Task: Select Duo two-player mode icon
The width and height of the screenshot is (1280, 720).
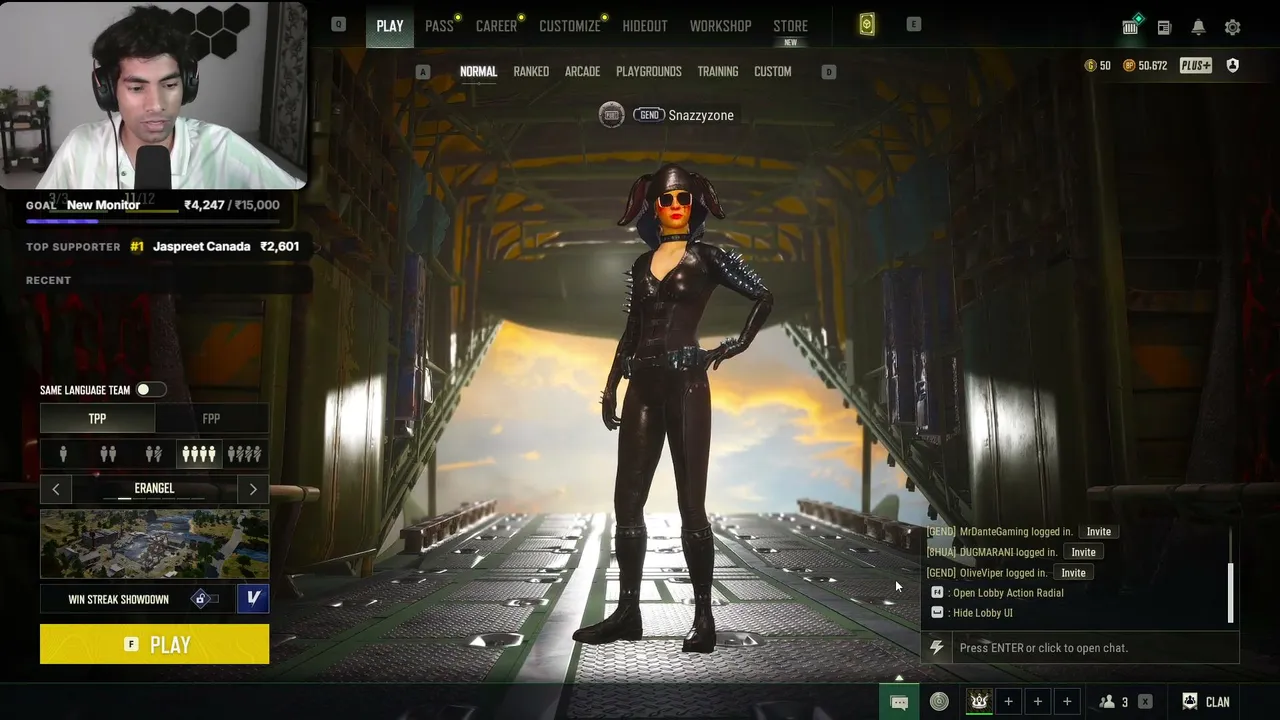Action: pyautogui.click(x=108, y=455)
